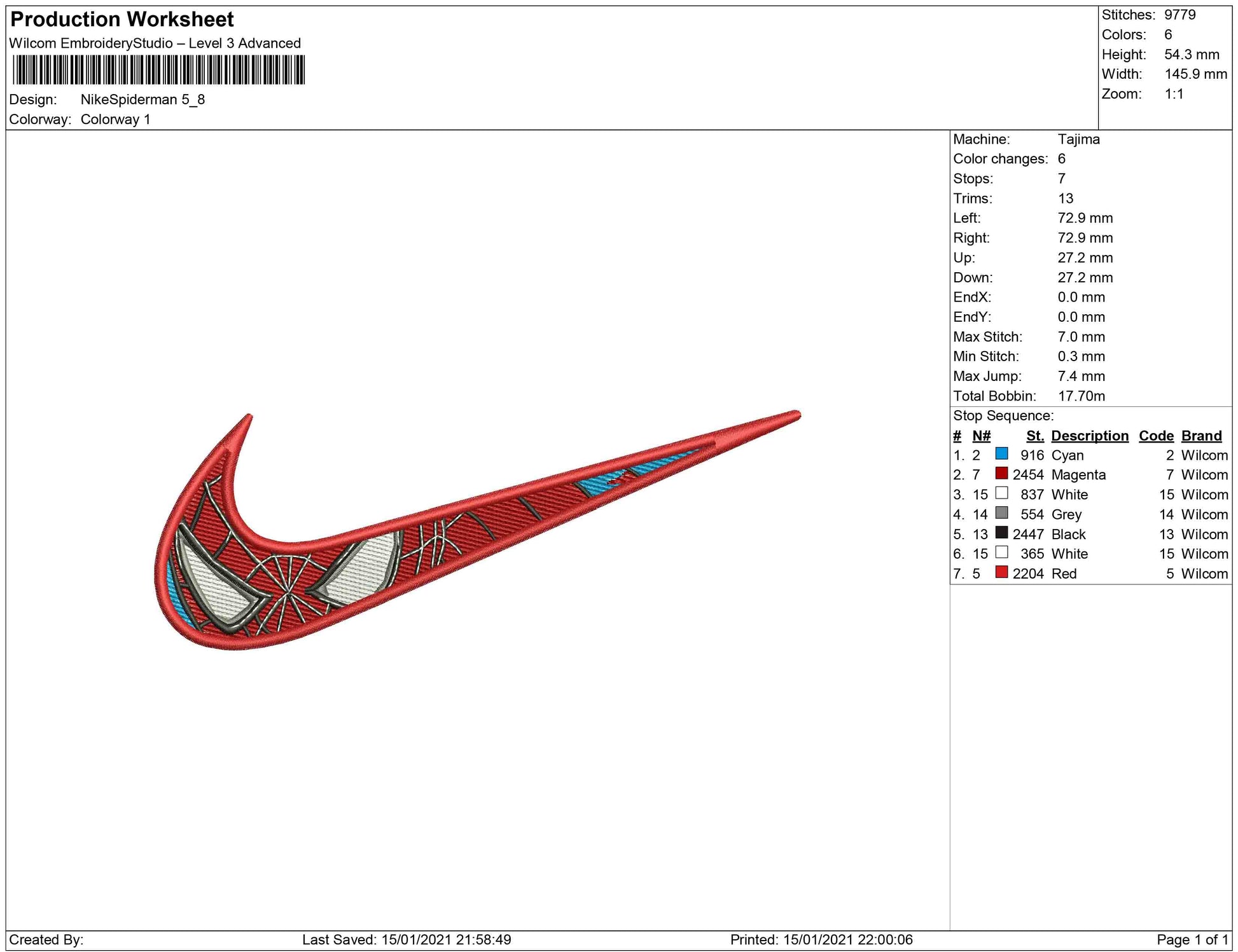Click the Magenta color swatch
The width and height of the screenshot is (1238, 952).
pos(1001,473)
